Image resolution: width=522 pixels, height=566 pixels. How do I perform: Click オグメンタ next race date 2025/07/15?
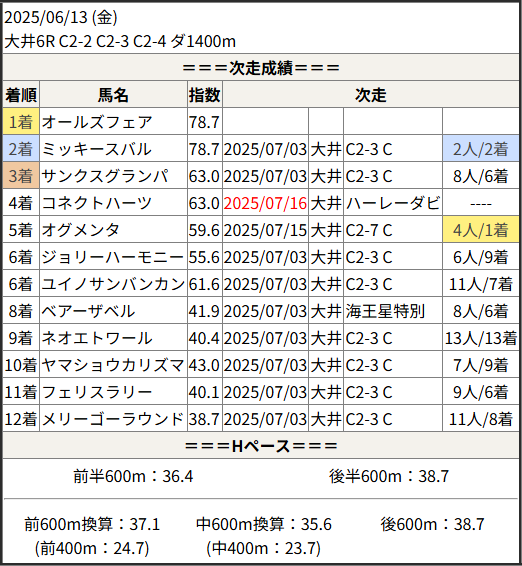(265, 230)
